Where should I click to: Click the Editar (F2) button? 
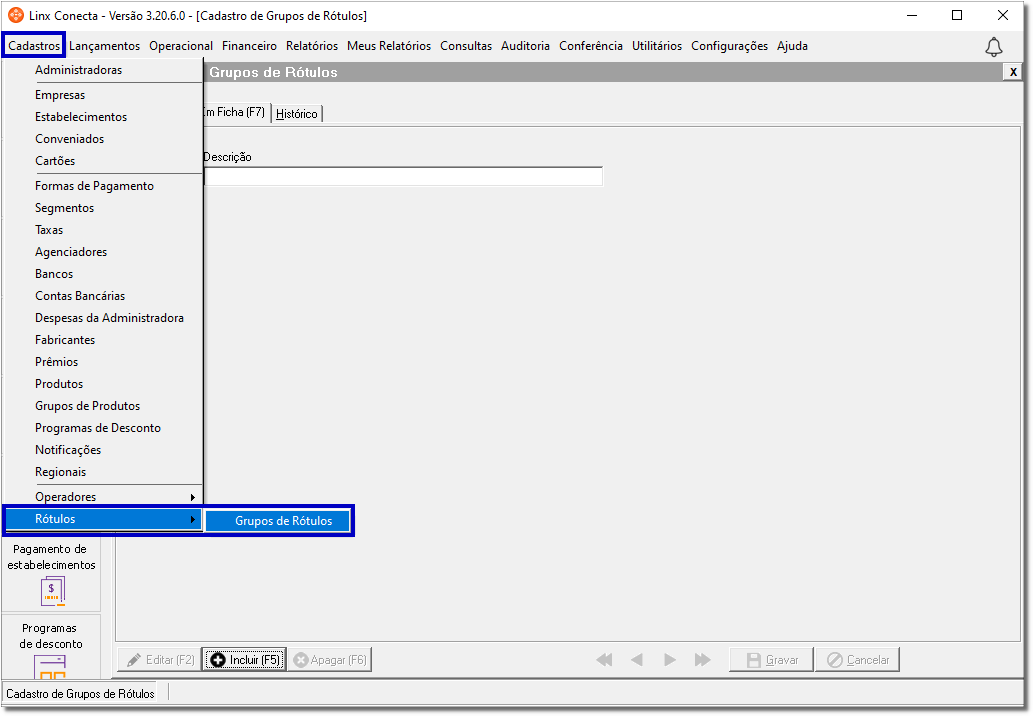160,659
